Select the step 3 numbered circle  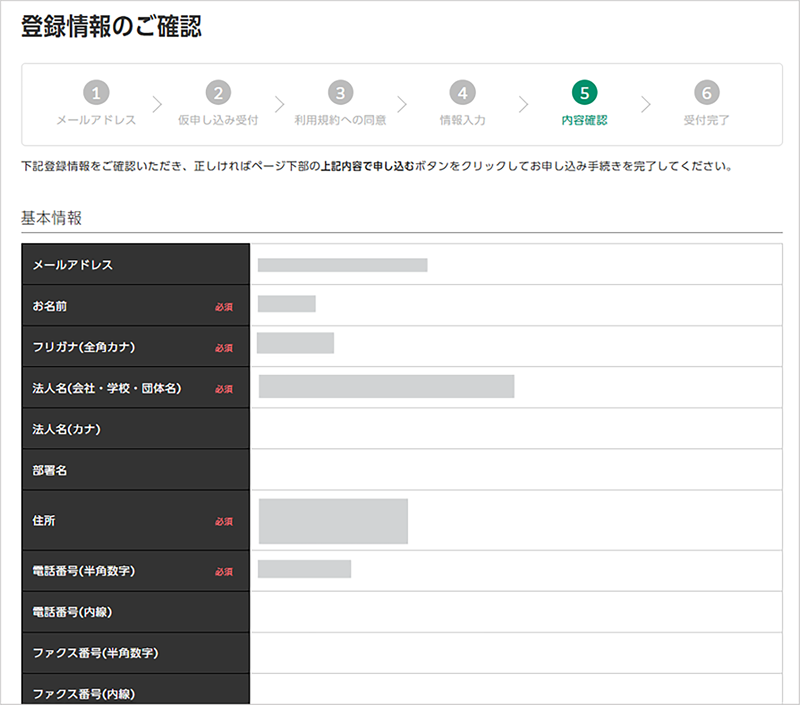(x=340, y=93)
